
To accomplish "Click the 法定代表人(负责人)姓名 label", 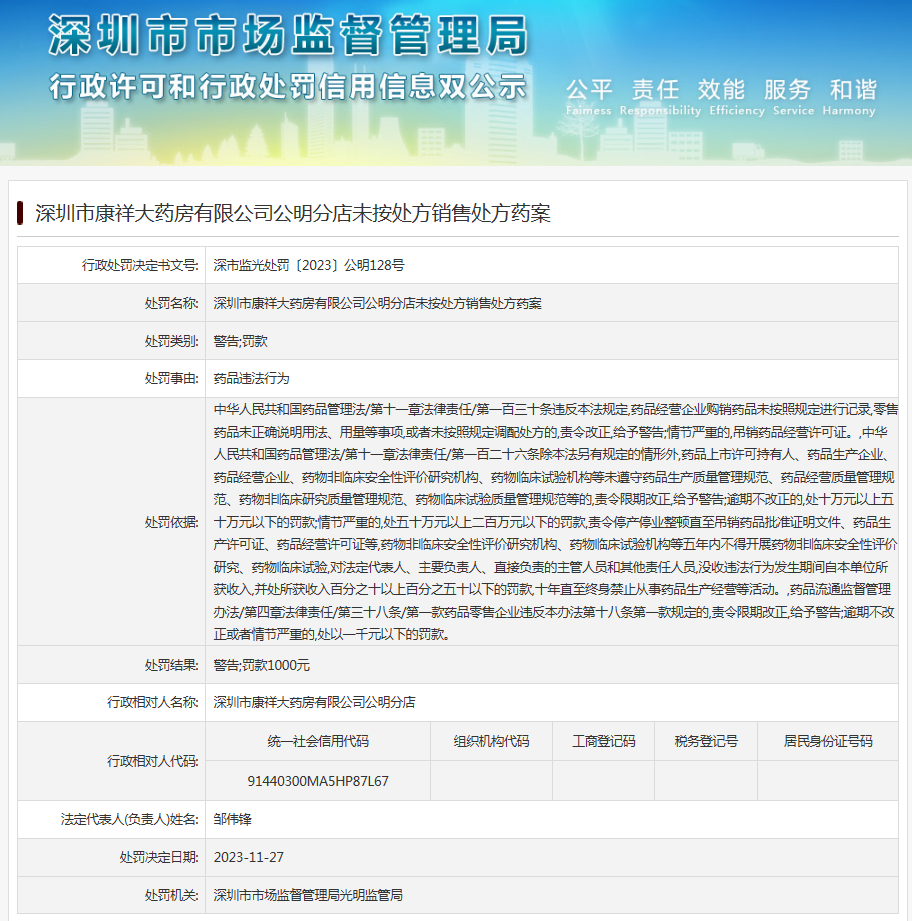I will (130, 819).
